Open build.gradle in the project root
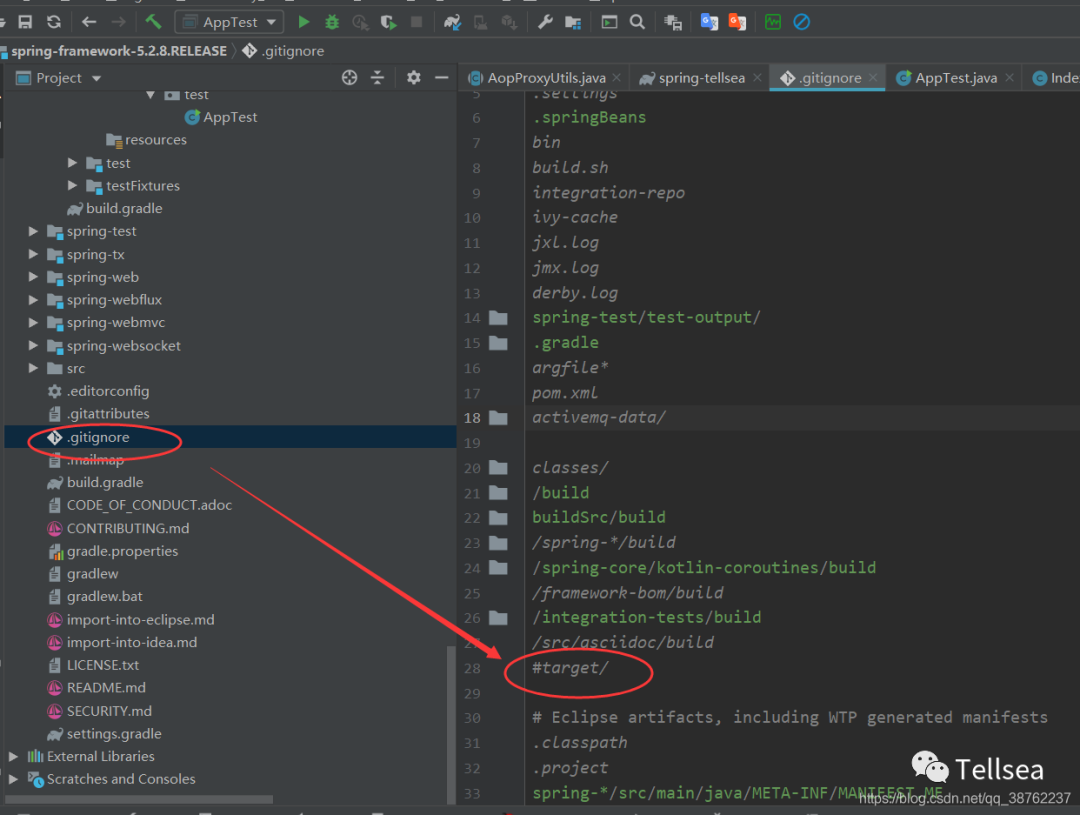This screenshot has height=815, width=1080. click(x=104, y=482)
